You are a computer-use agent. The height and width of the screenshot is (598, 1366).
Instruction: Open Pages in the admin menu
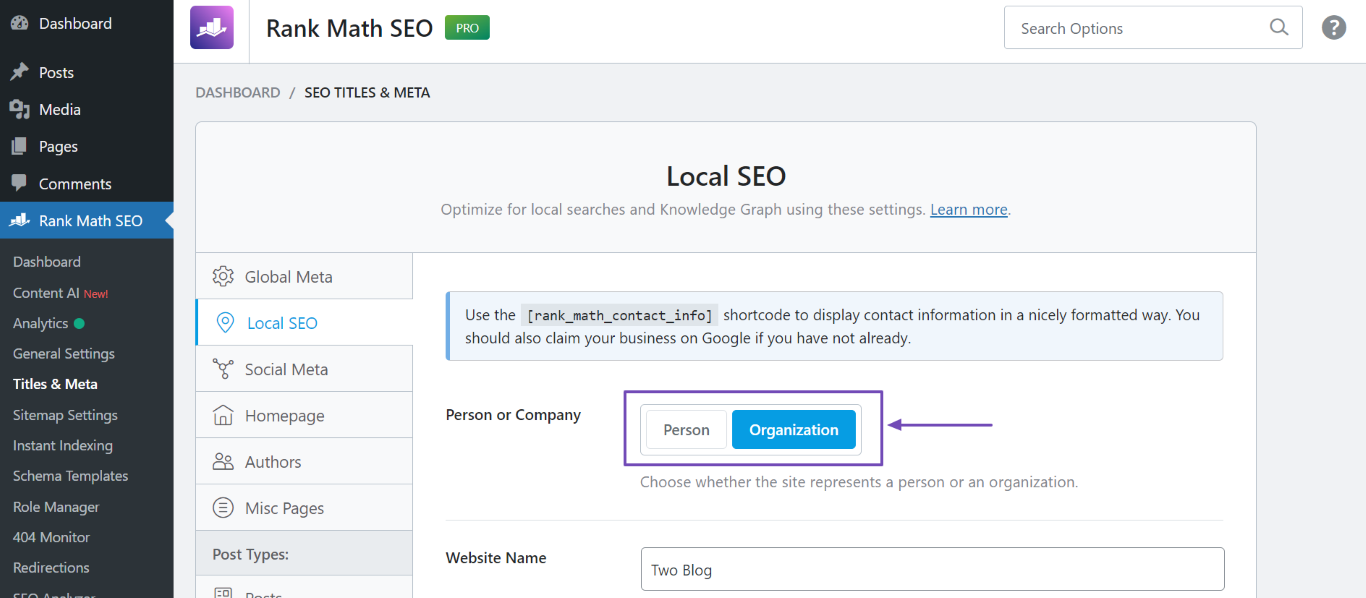[x=86, y=146]
